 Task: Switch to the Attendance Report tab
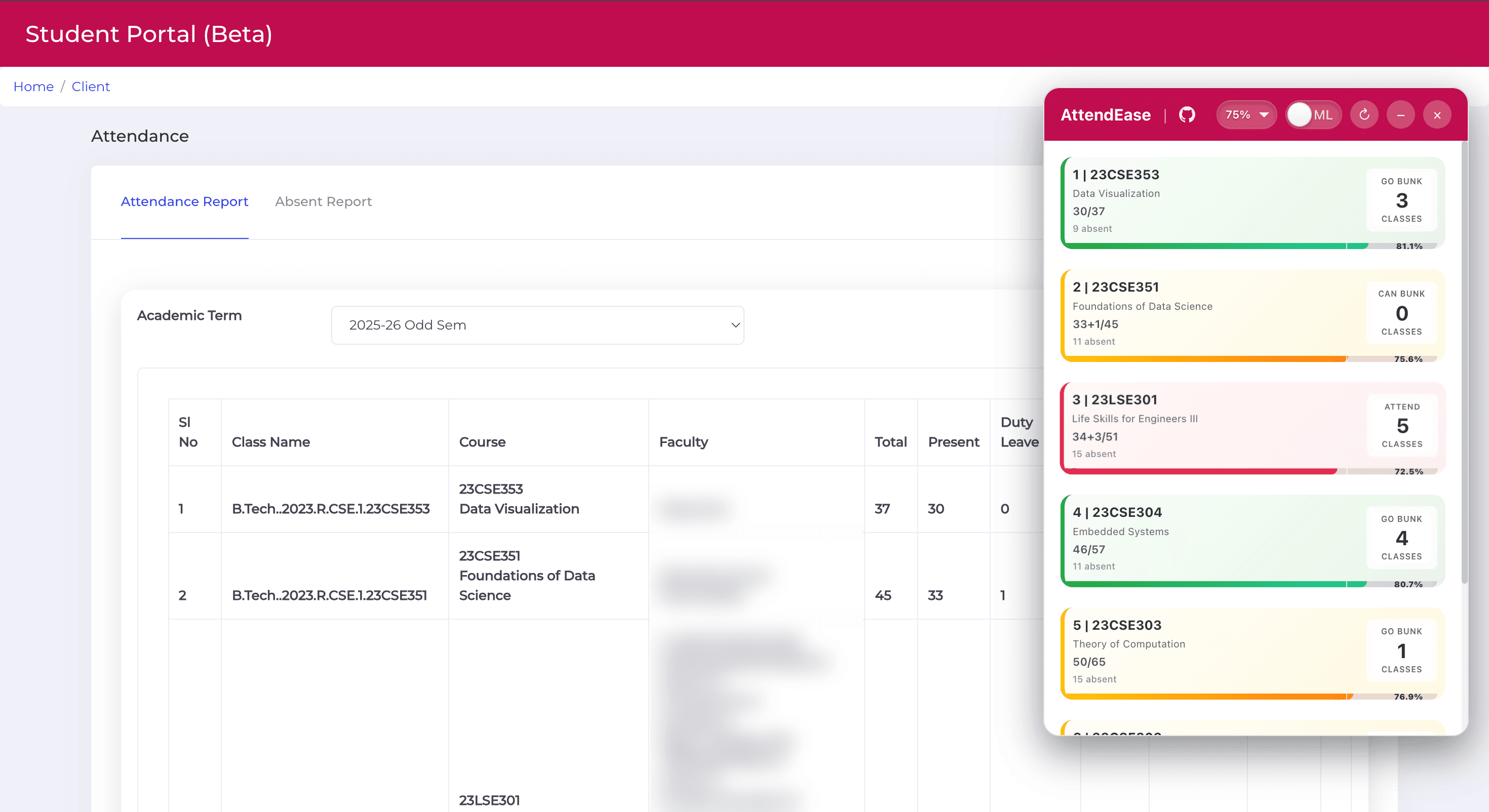coord(184,201)
